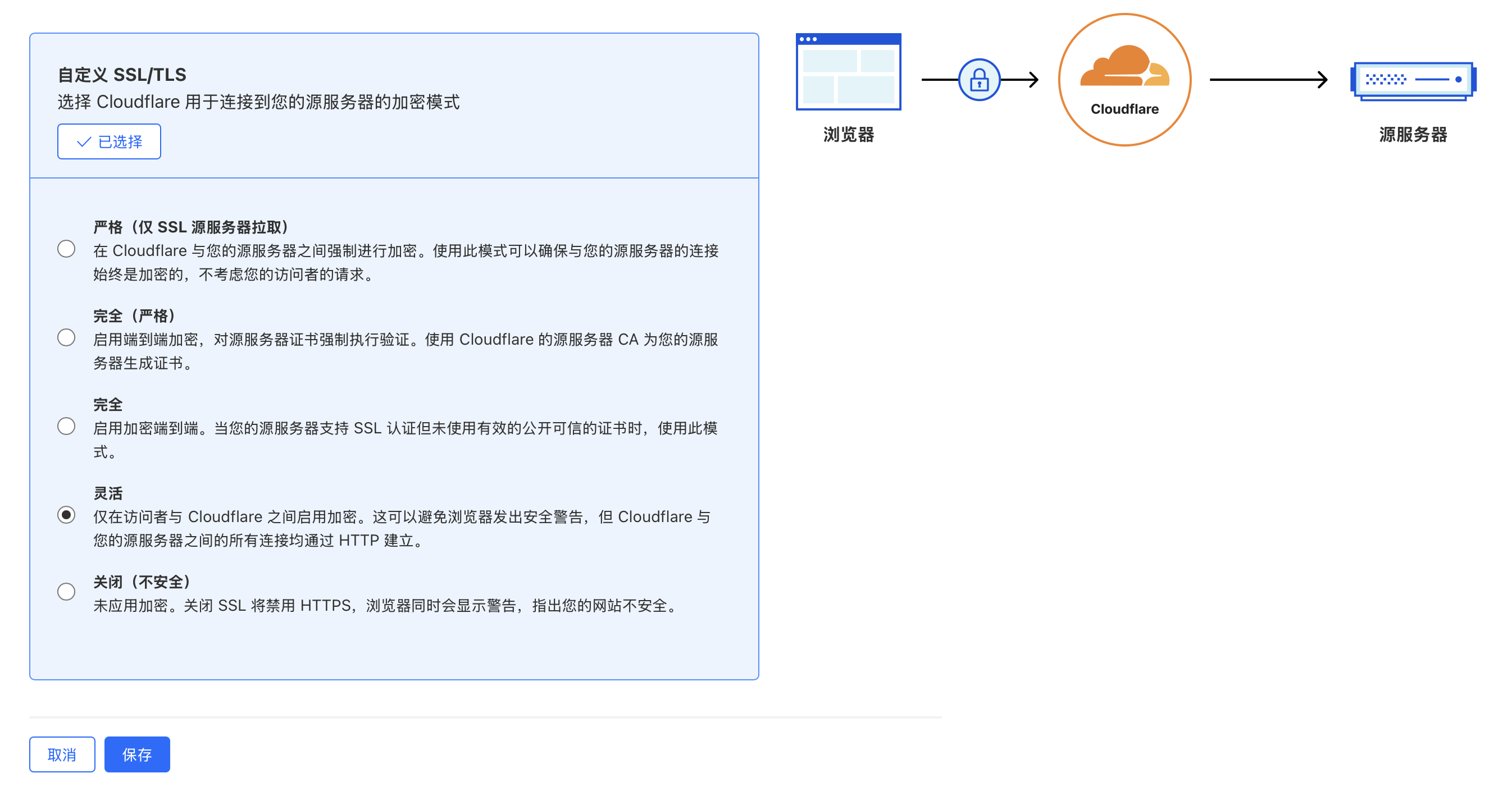Click the checkmark in 已选择 button

pyautogui.click(x=84, y=142)
